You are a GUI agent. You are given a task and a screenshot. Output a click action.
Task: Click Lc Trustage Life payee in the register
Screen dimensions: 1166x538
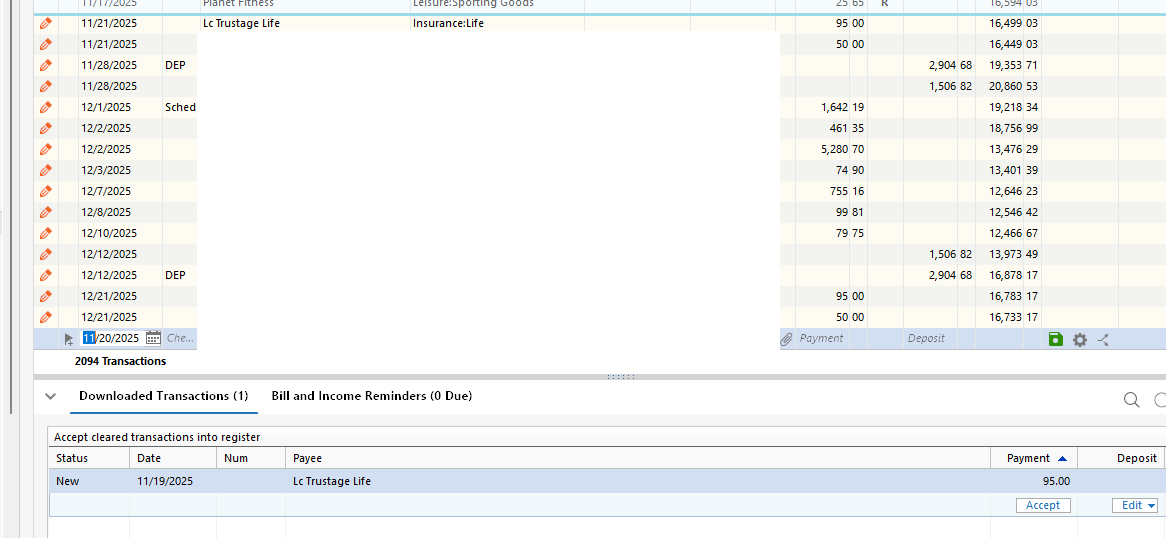pos(242,24)
